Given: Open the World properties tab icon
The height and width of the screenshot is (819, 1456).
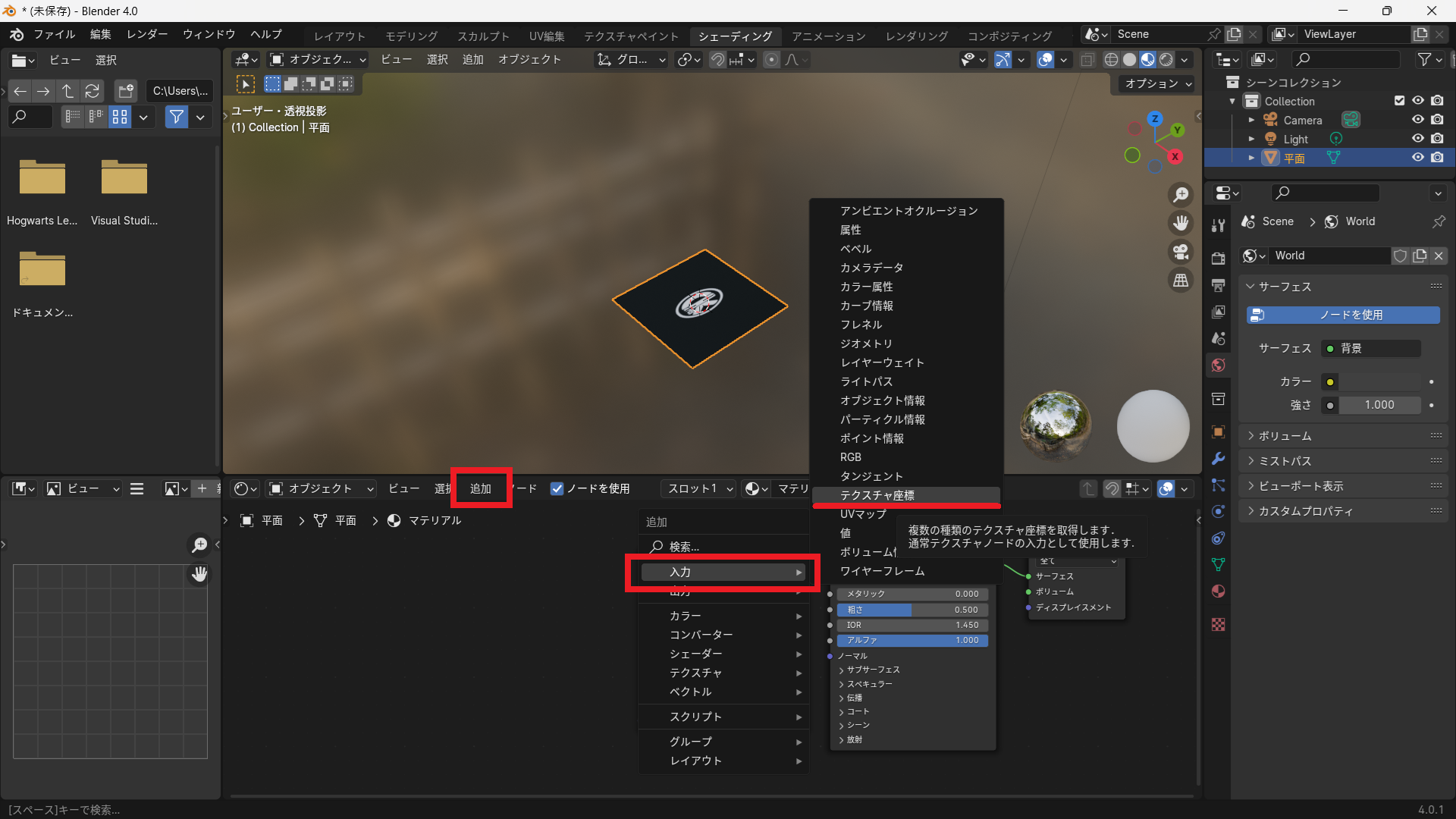Looking at the screenshot, I should point(1219,366).
